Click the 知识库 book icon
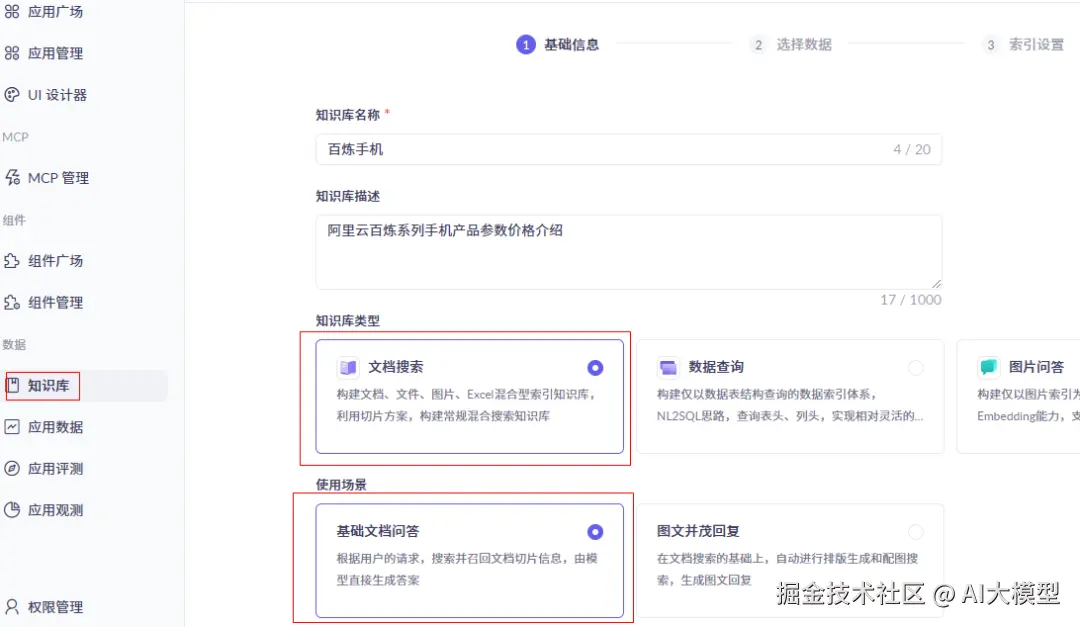 click(12, 385)
